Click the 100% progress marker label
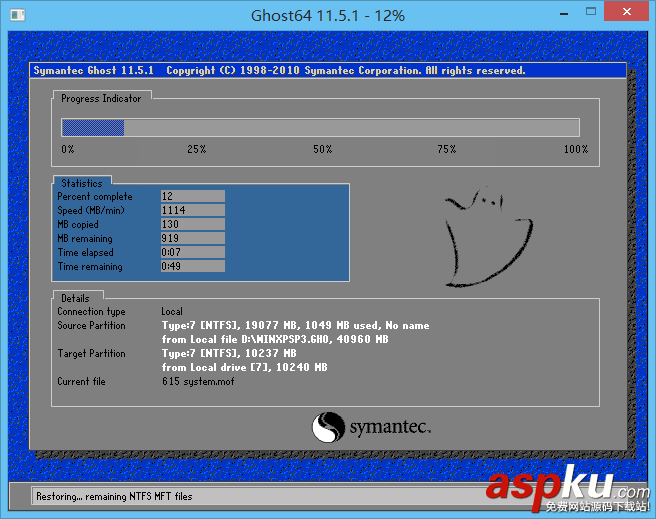 [576, 149]
